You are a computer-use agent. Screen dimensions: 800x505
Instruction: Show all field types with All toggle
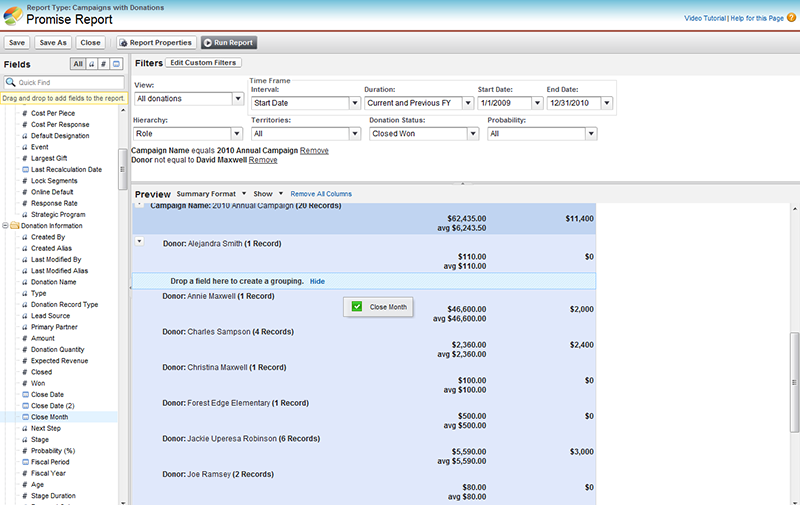pyautogui.click(x=77, y=64)
